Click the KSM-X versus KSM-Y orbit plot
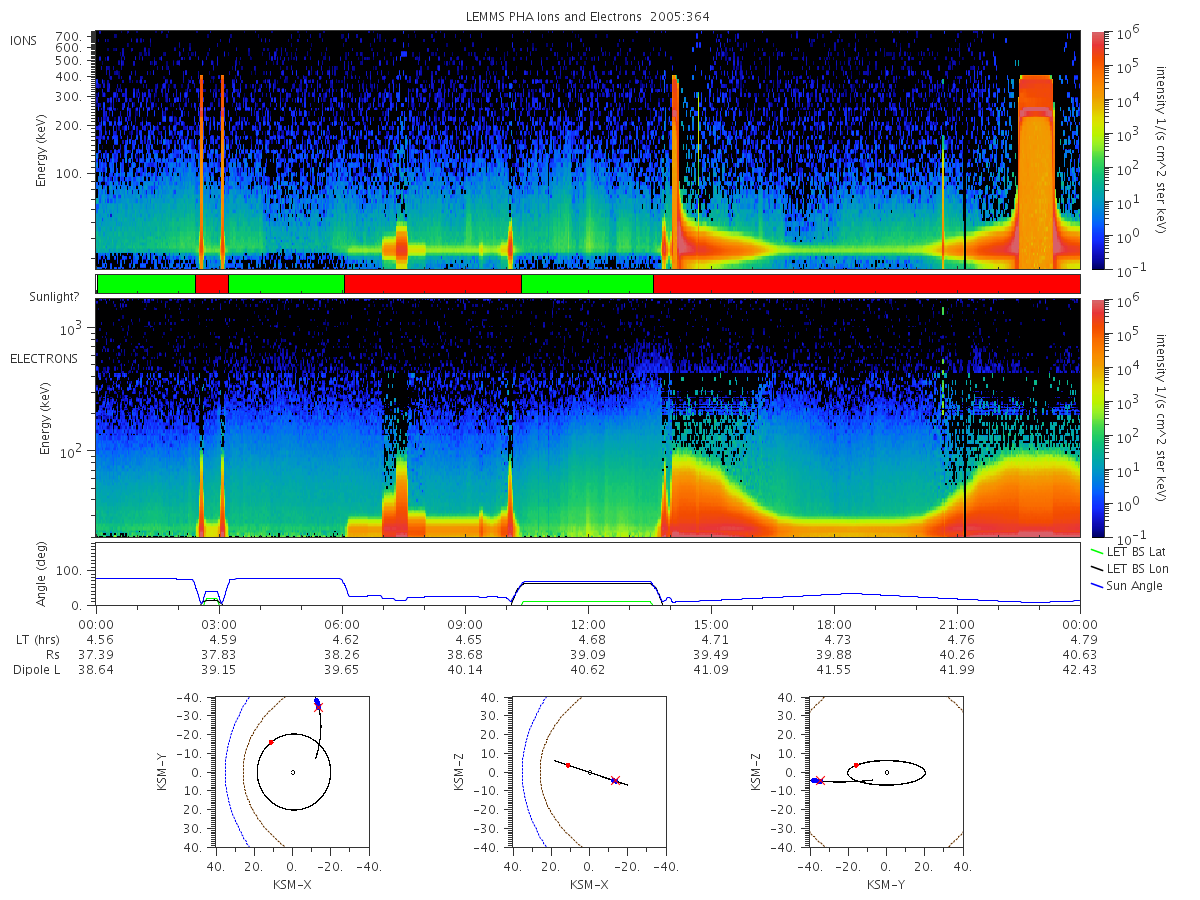 (x=292, y=772)
